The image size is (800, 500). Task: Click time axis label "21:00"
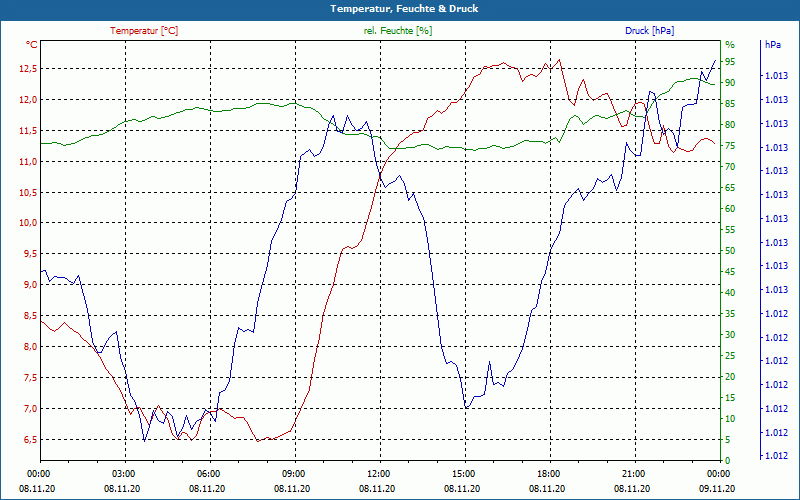click(x=633, y=474)
